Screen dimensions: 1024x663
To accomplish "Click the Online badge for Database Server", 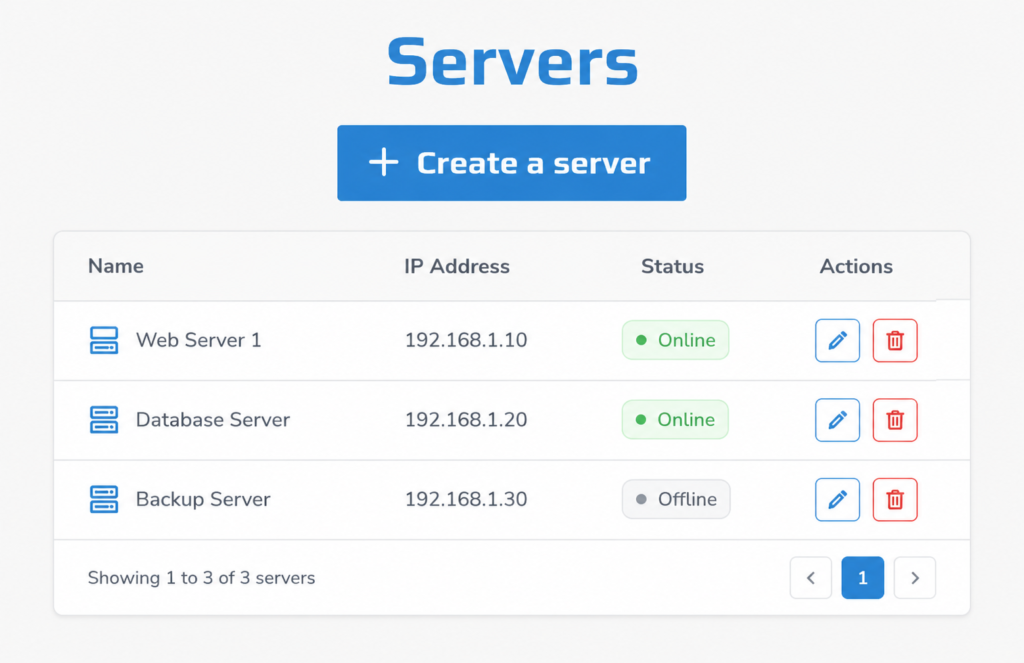I will (x=675, y=419).
